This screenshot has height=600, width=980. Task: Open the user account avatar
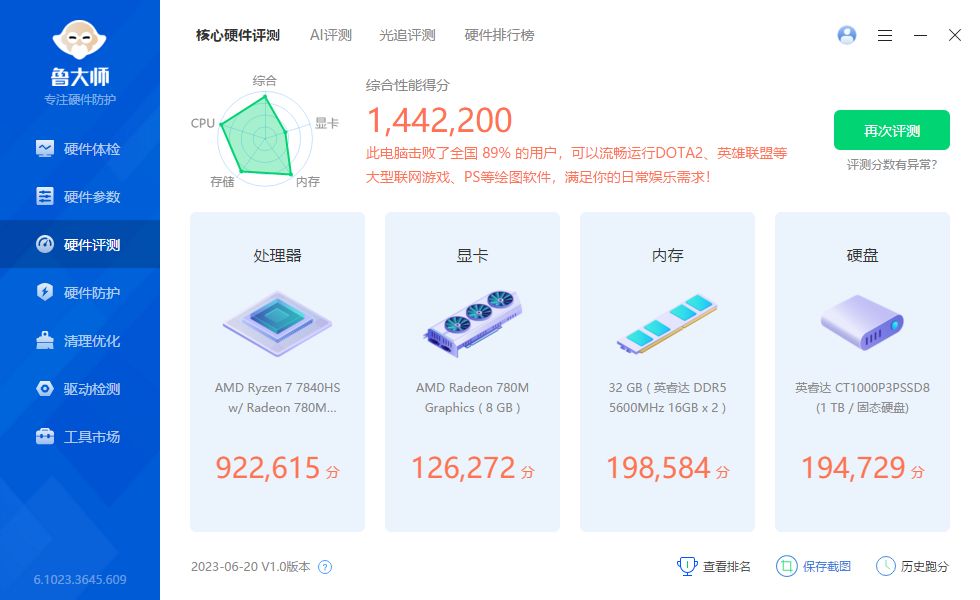(846, 35)
